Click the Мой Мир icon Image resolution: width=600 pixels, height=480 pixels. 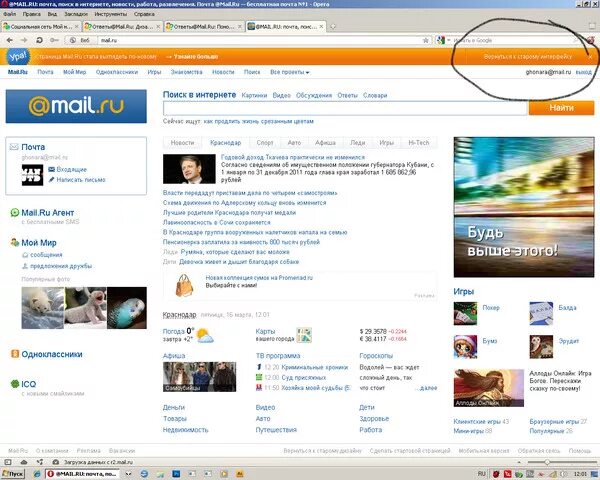pyautogui.click(x=15, y=242)
